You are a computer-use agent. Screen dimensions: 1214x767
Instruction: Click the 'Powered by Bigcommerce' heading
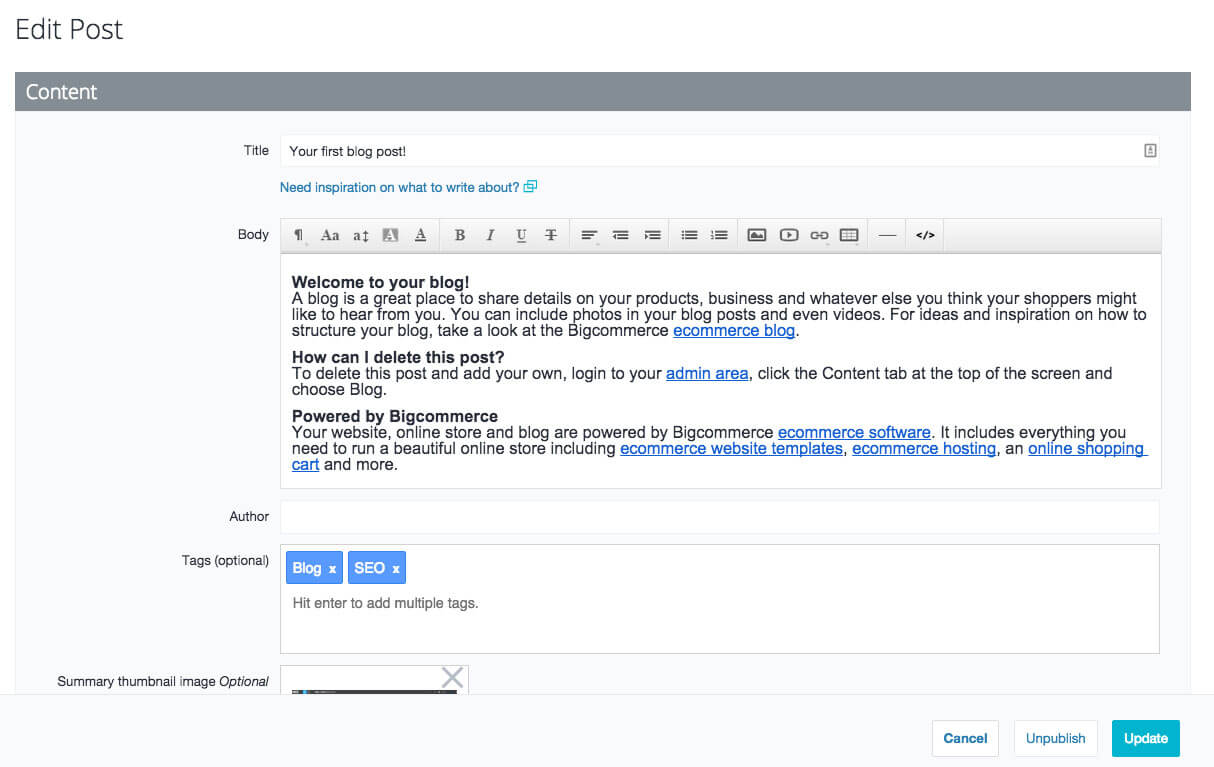point(395,416)
